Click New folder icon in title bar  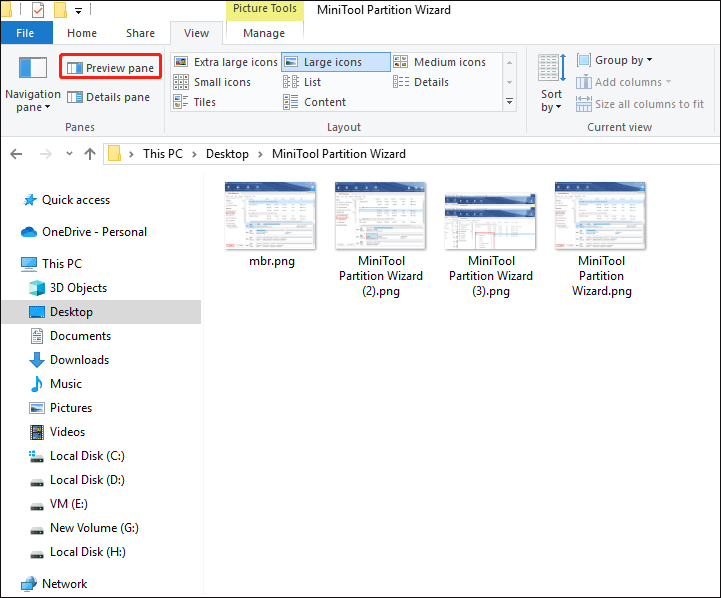[x=60, y=10]
